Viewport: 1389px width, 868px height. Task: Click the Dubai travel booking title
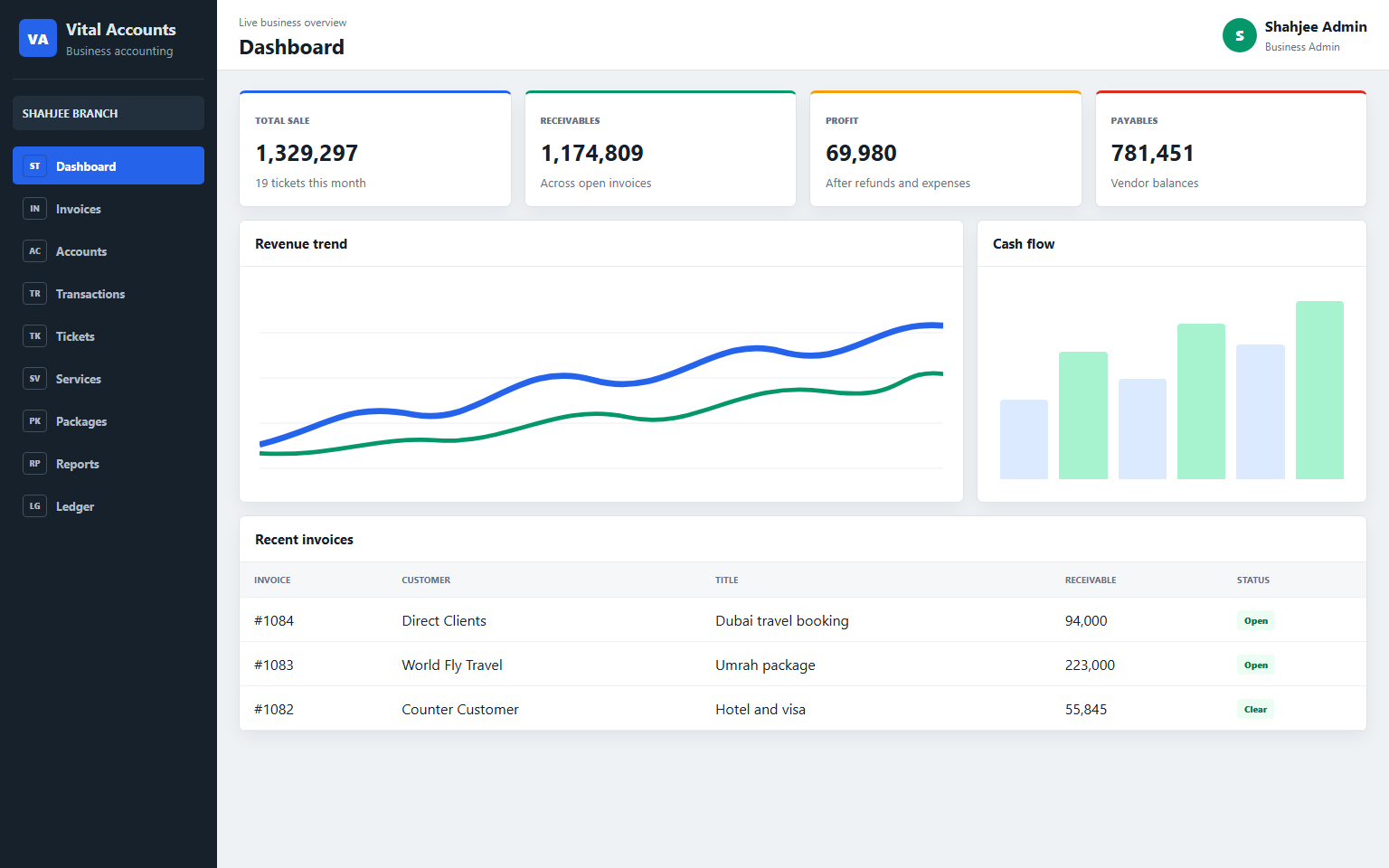[x=782, y=620]
